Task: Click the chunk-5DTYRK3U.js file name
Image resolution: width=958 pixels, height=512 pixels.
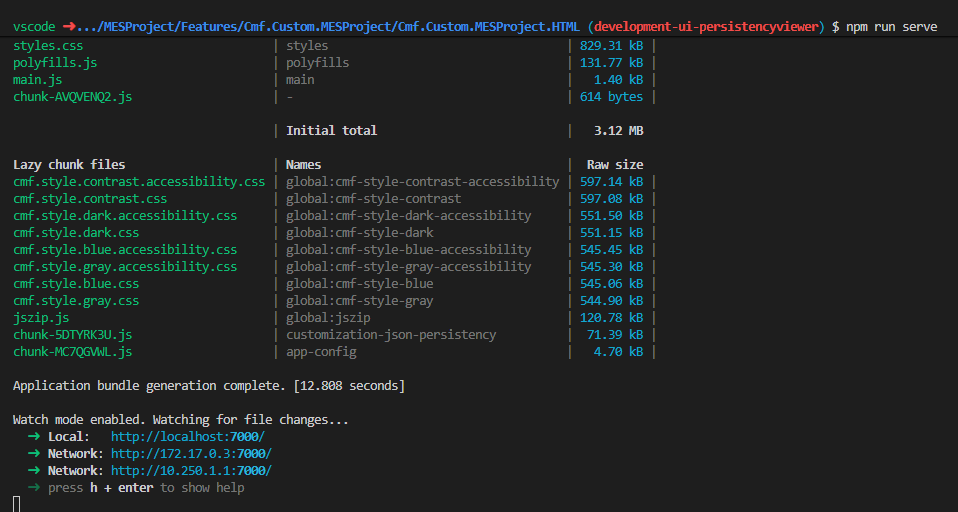Action: [x=72, y=335]
